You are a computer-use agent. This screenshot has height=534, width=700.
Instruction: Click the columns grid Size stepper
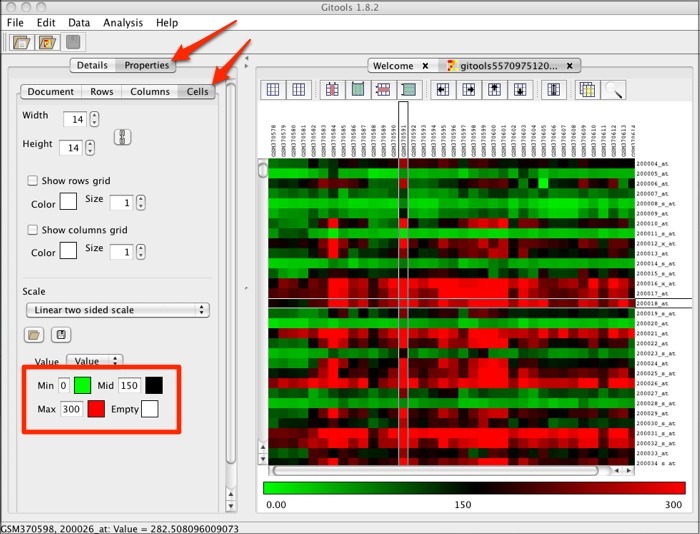pyautogui.click(x=141, y=252)
